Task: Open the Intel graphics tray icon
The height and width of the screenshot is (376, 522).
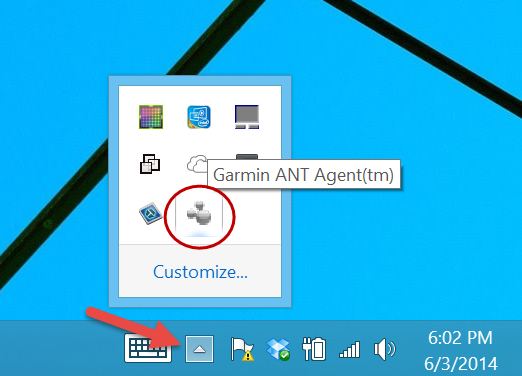Action: [x=199, y=117]
